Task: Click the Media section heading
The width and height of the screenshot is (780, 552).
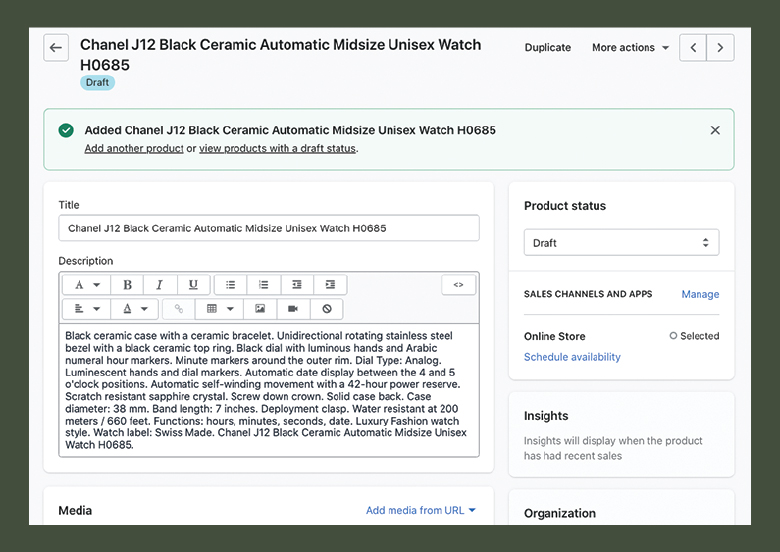Action: coord(75,511)
